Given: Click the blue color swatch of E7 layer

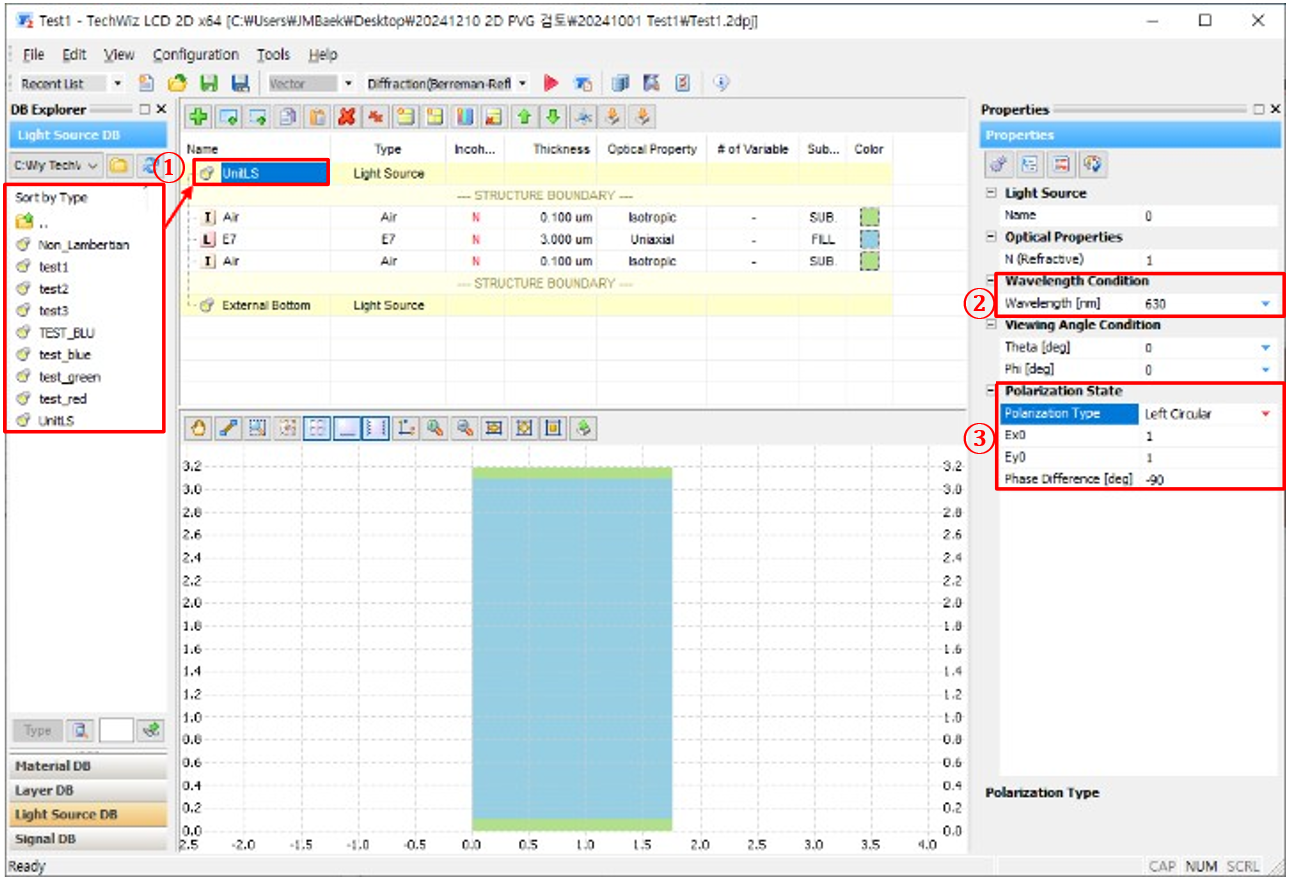Looking at the screenshot, I should [869, 240].
